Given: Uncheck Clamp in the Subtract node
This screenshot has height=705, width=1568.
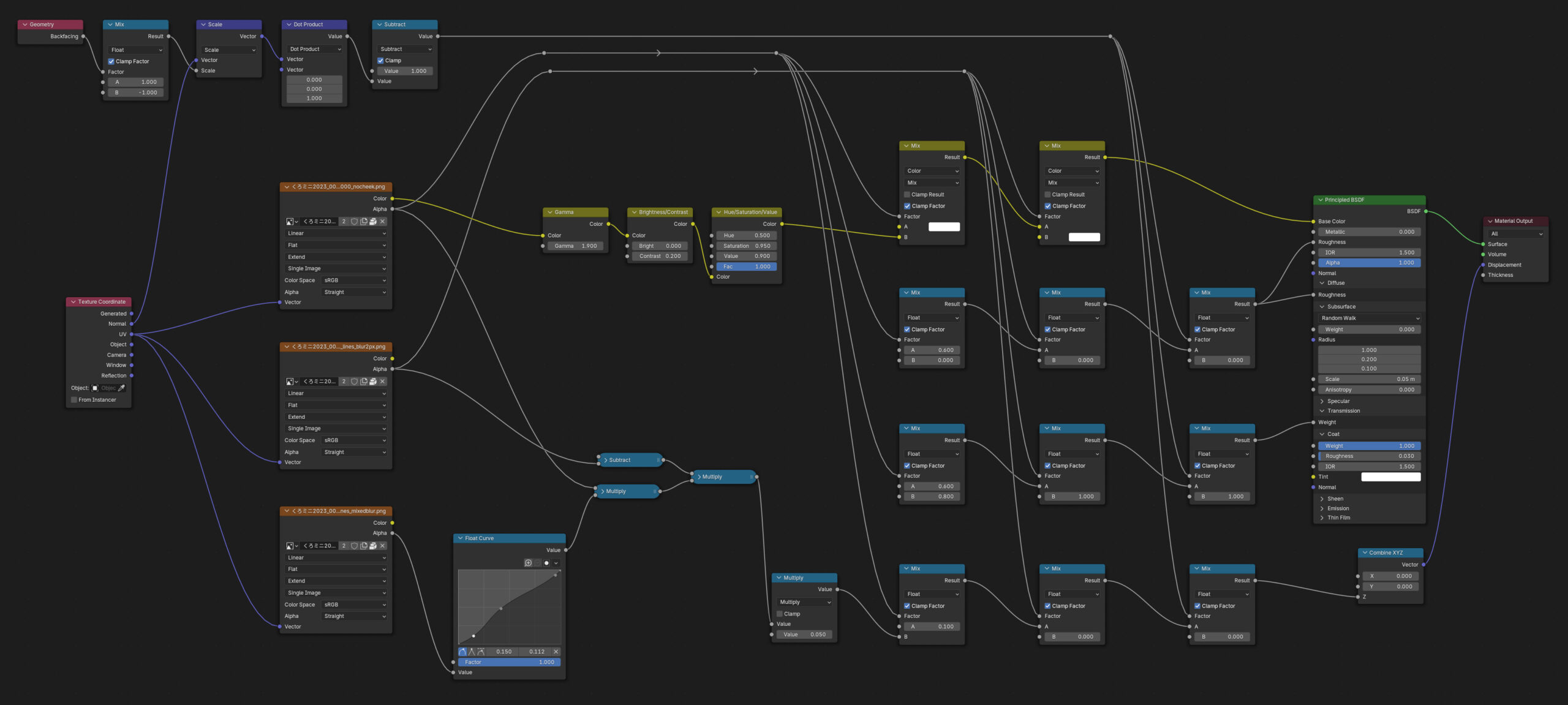Looking at the screenshot, I should pyautogui.click(x=380, y=61).
